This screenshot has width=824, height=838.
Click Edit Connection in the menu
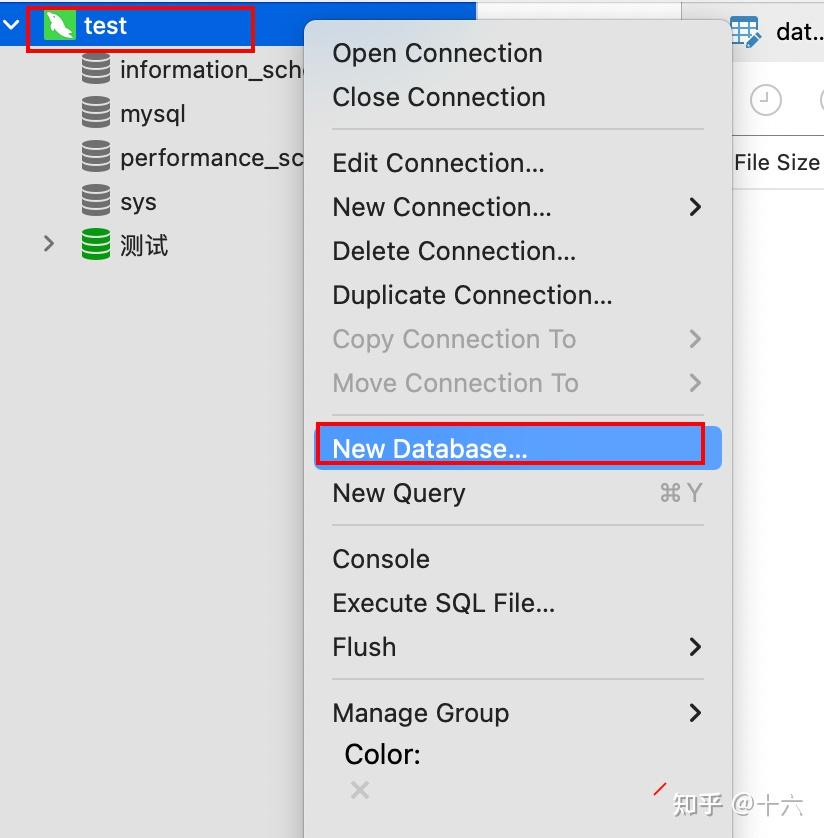click(x=438, y=163)
